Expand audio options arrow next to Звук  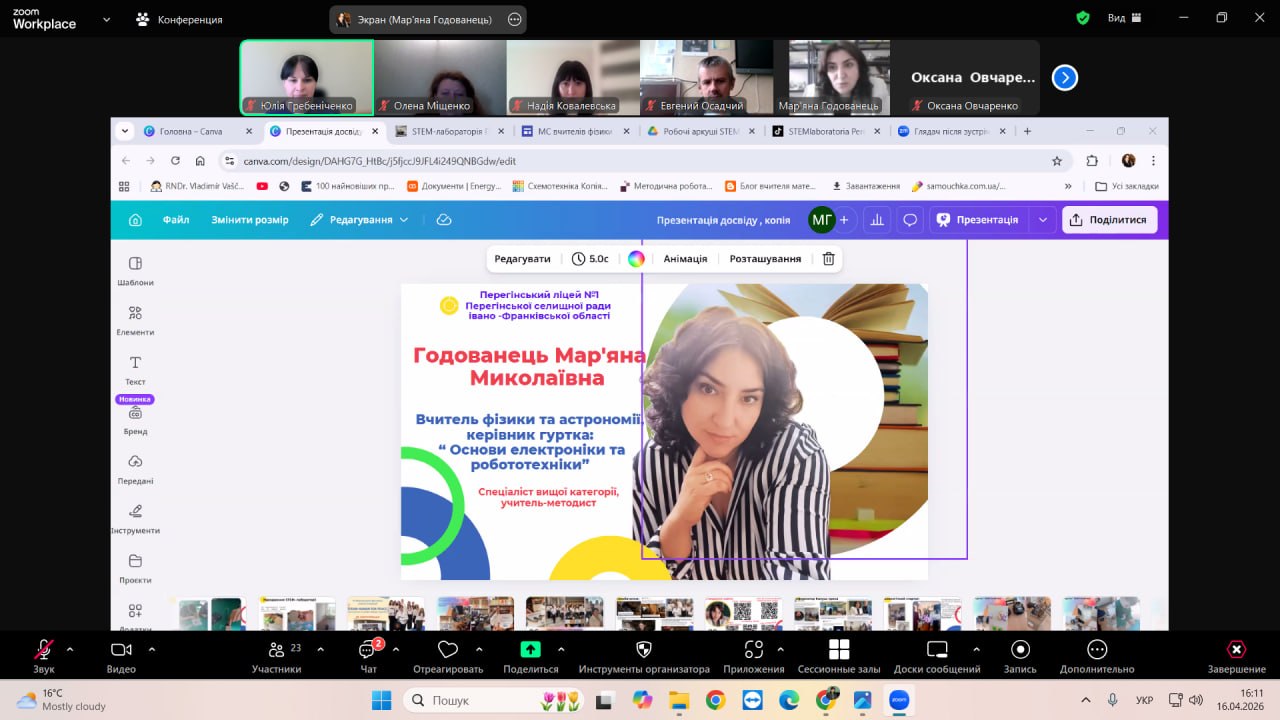[70, 649]
